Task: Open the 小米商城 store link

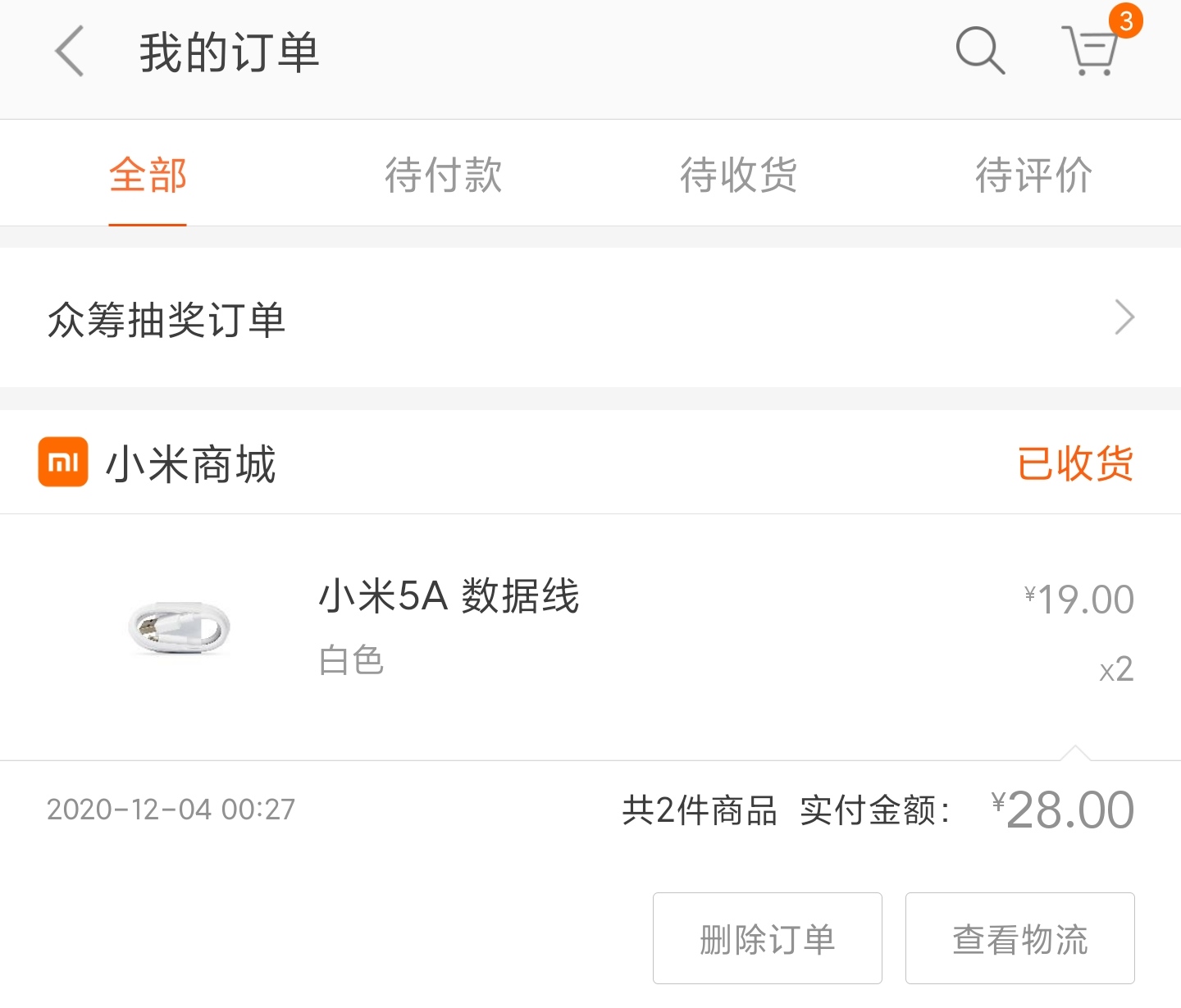Action: (x=191, y=463)
